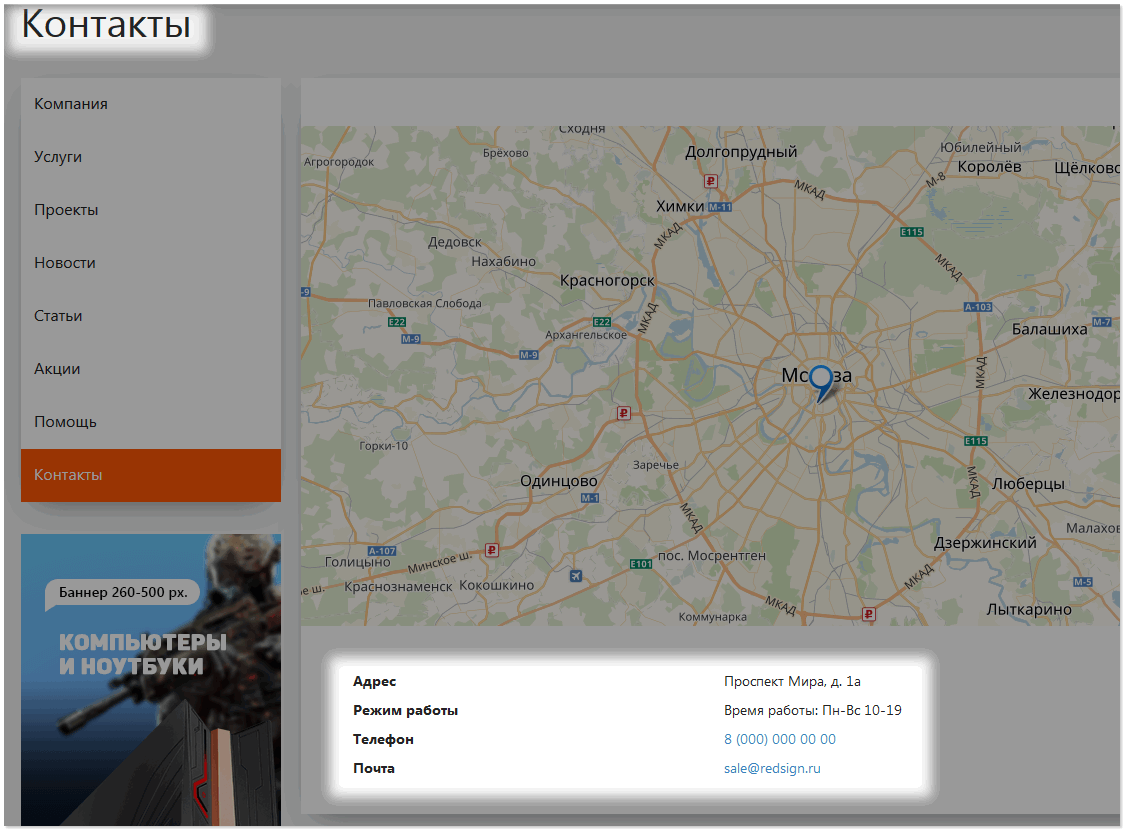Click the A-107 road sign near Голицыно
The image size is (1125, 831).
(x=382, y=551)
